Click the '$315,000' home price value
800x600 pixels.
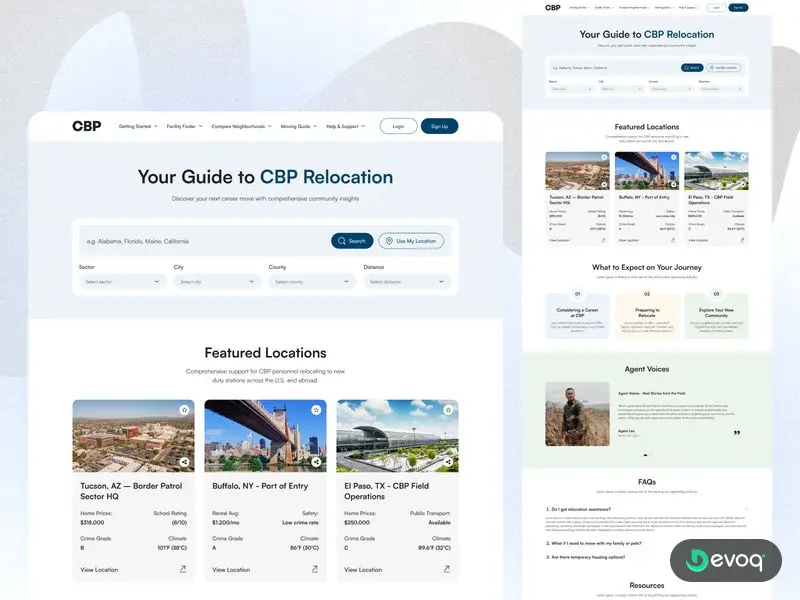click(92, 522)
